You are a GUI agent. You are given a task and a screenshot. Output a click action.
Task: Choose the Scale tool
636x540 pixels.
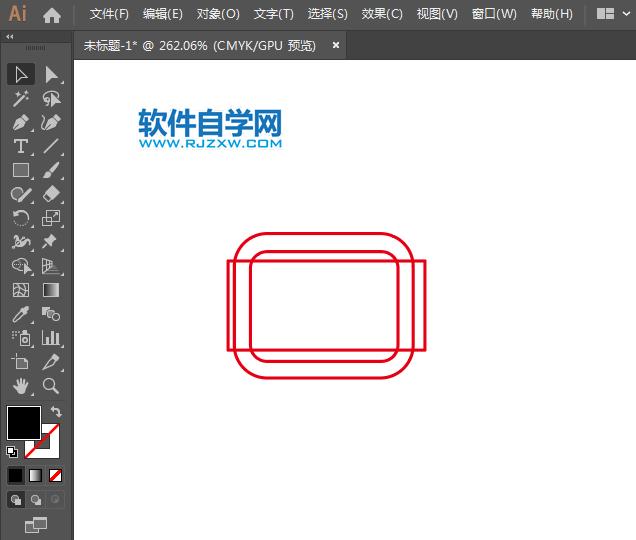click(51, 218)
